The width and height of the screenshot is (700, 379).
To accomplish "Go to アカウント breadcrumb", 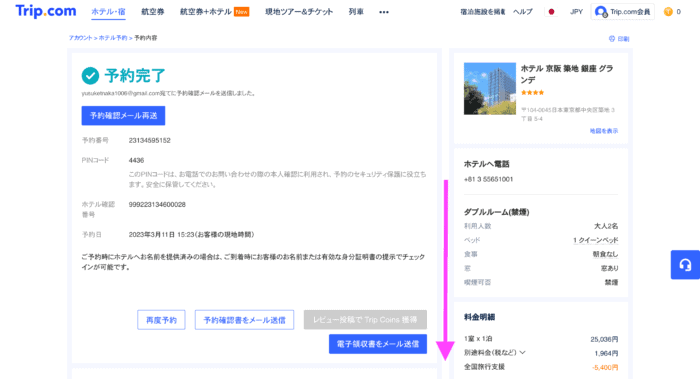I will 80,38.
